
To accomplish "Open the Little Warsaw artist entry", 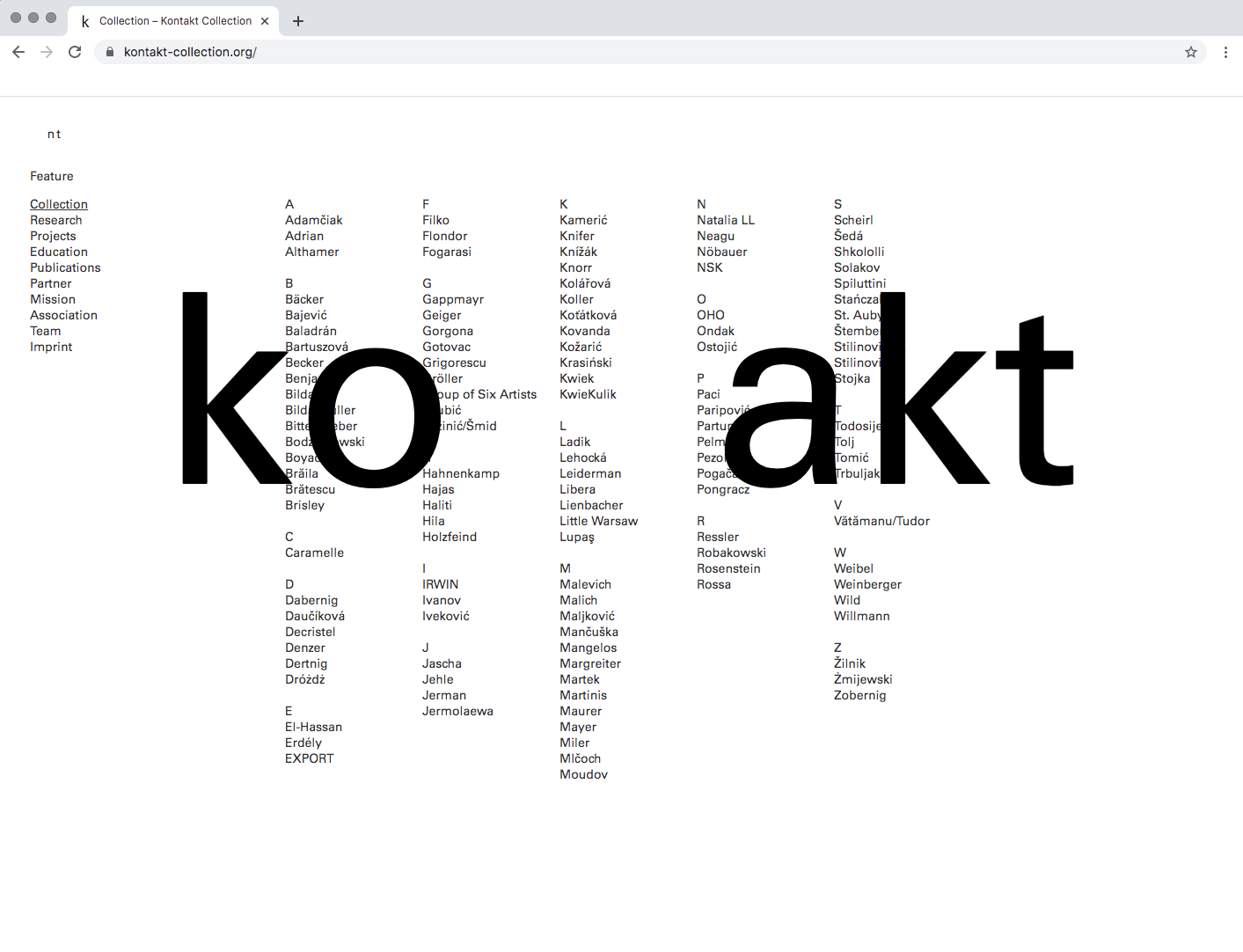I will [x=598, y=521].
